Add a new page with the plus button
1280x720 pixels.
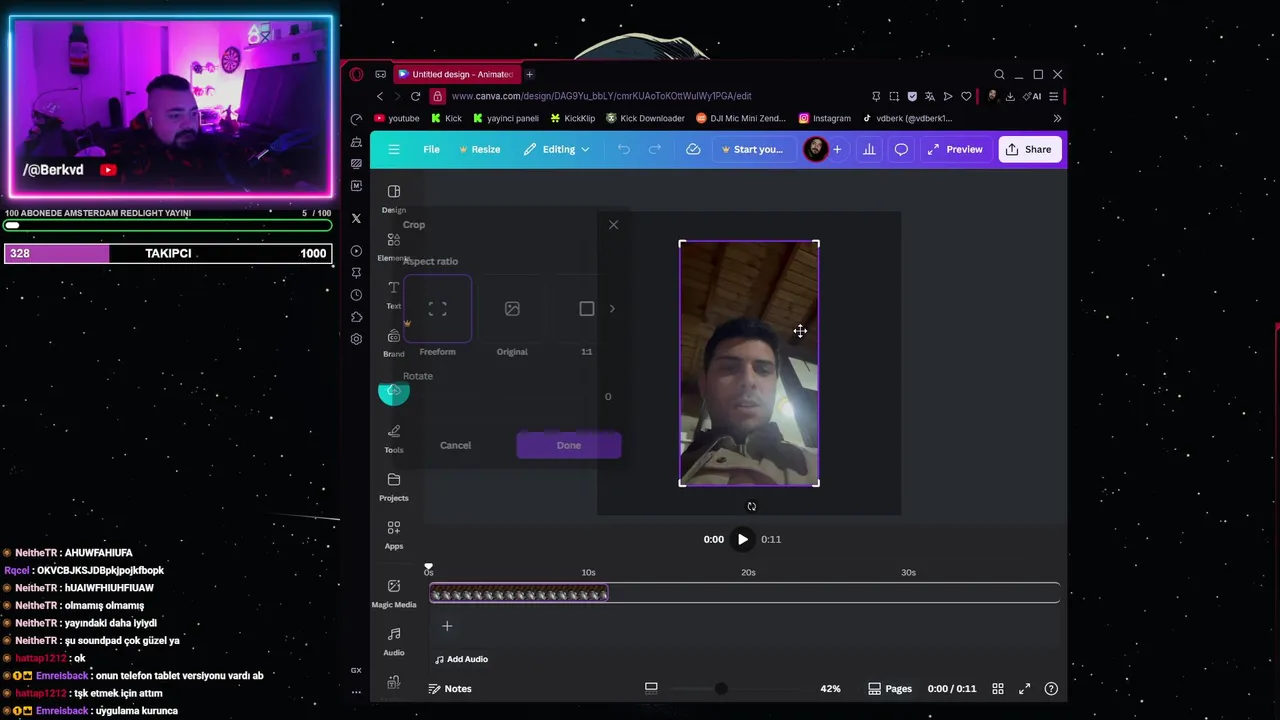coord(447,626)
